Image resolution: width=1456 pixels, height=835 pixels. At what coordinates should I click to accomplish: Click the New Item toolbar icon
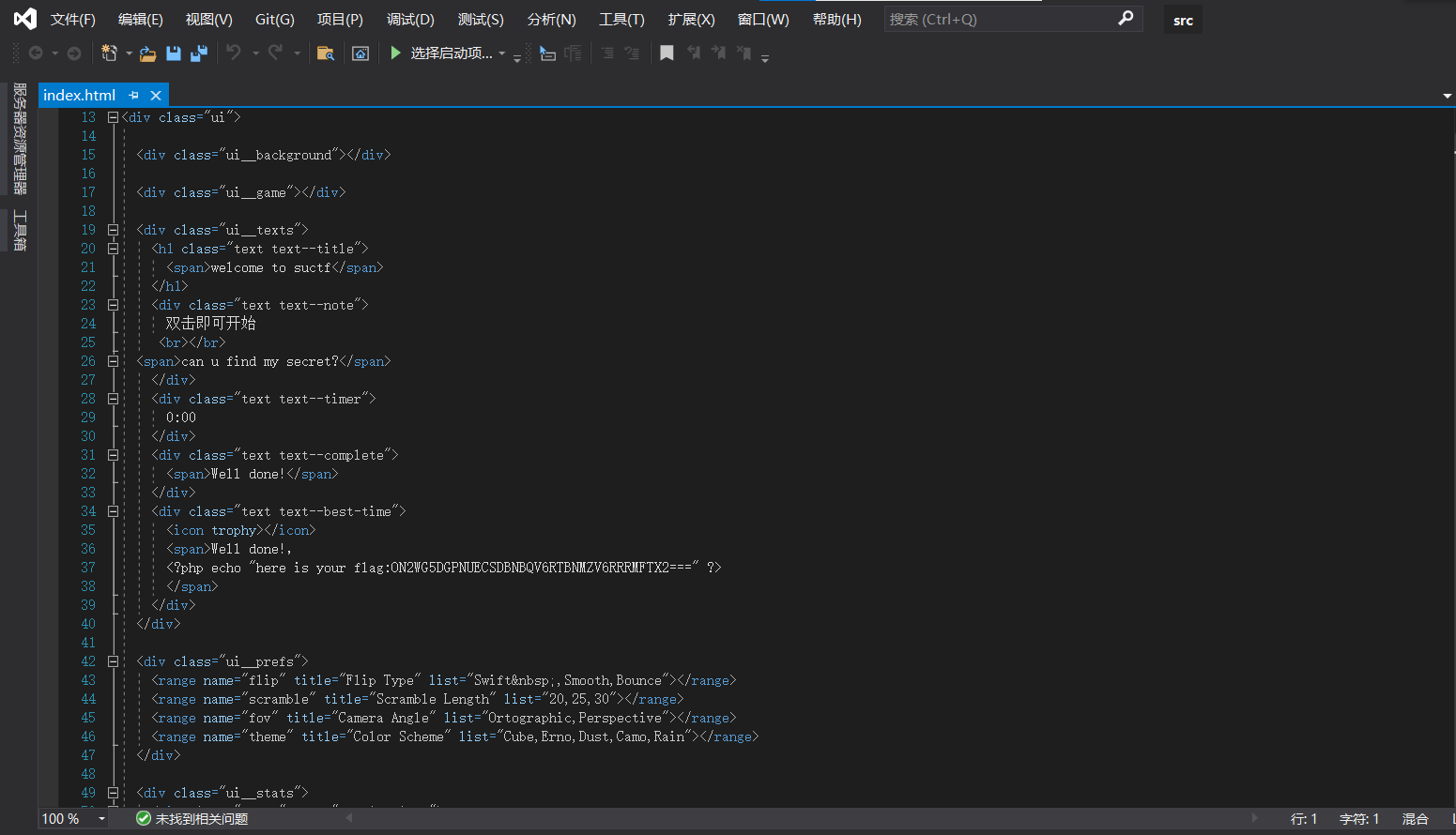pos(109,53)
